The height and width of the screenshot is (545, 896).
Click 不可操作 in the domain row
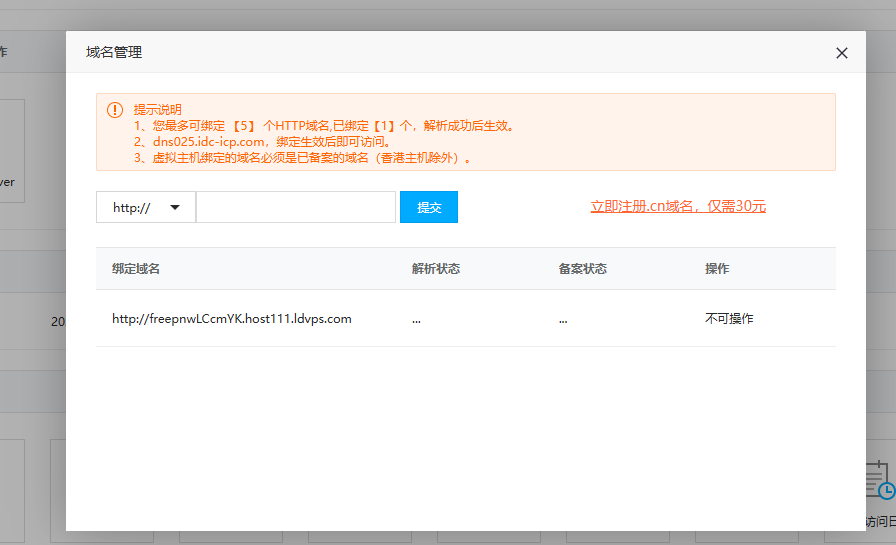(729, 319)
